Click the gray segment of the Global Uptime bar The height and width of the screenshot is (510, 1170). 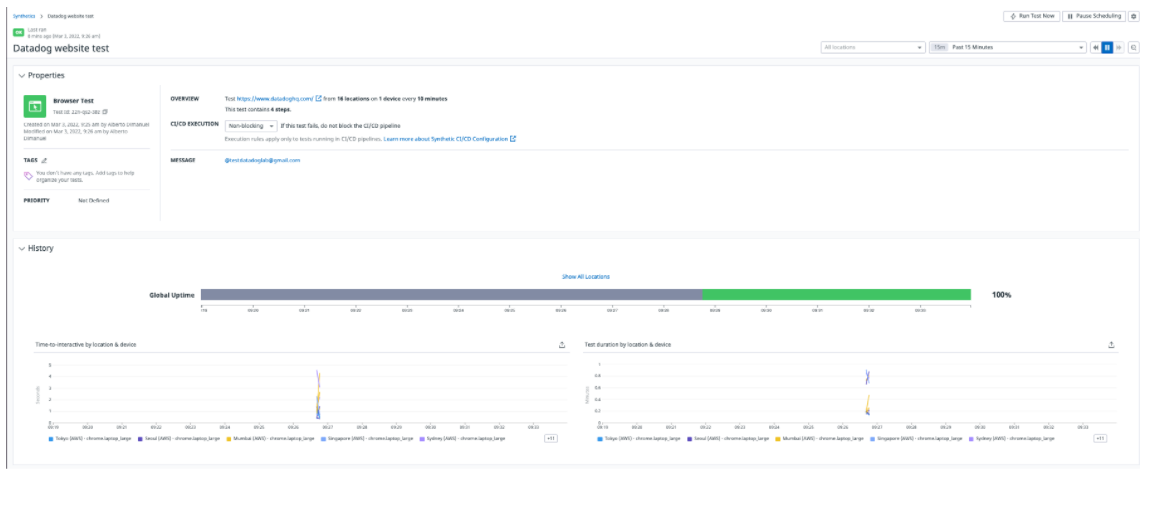pyautogui.click(x=451, y=295)
